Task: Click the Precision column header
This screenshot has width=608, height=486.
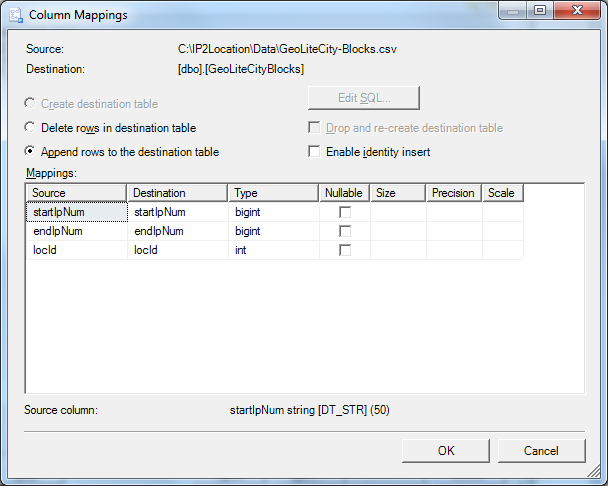Action: [454, 193]
